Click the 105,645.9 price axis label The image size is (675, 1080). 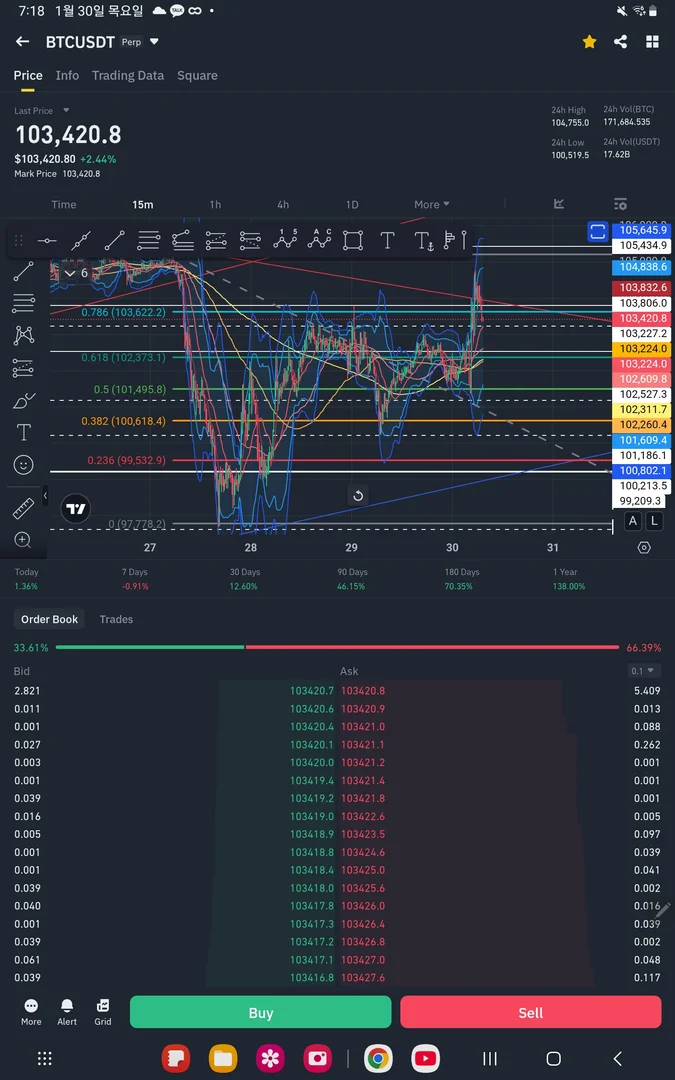coord(643,230)
